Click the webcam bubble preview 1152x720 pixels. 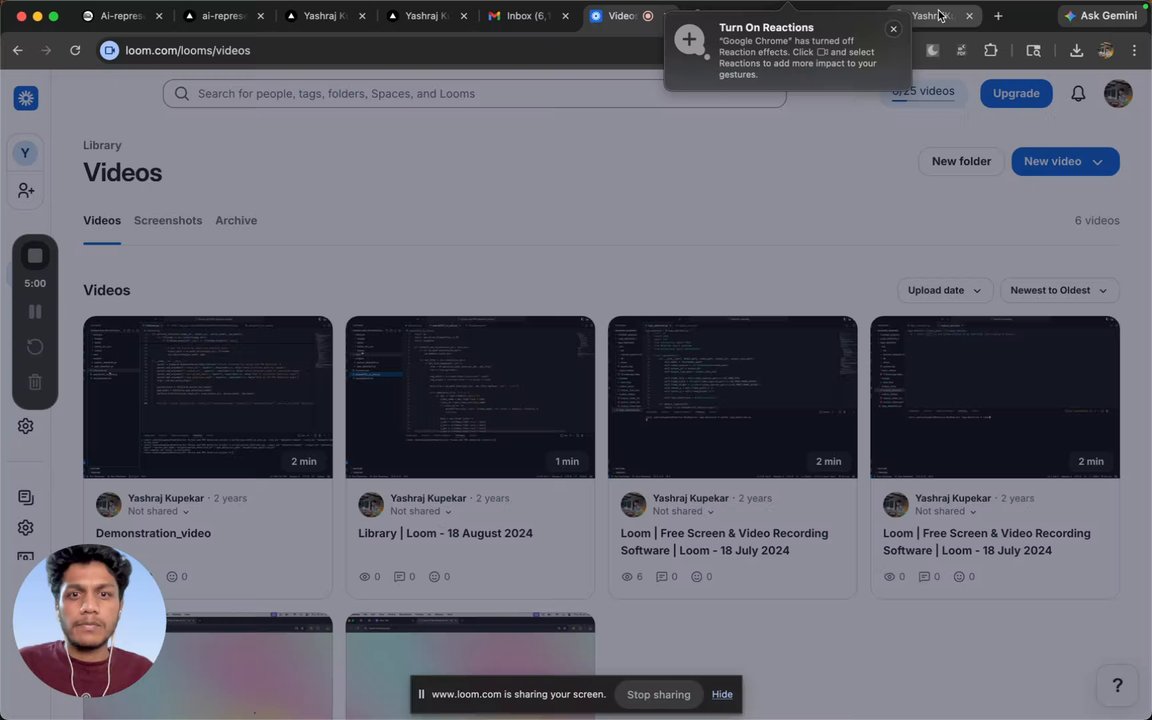point(89,621)
